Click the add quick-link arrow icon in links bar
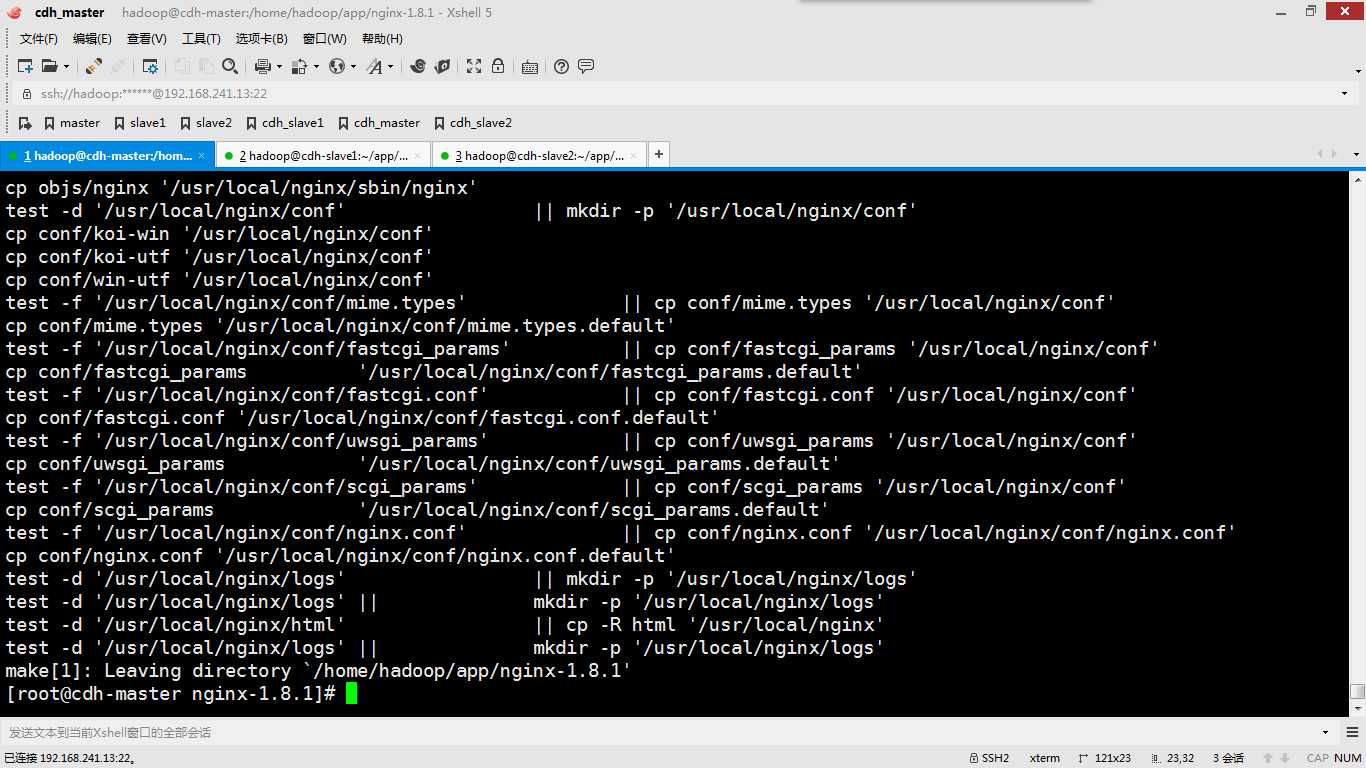This screenshot has width=1366, height=768. [x=26, y=123]
